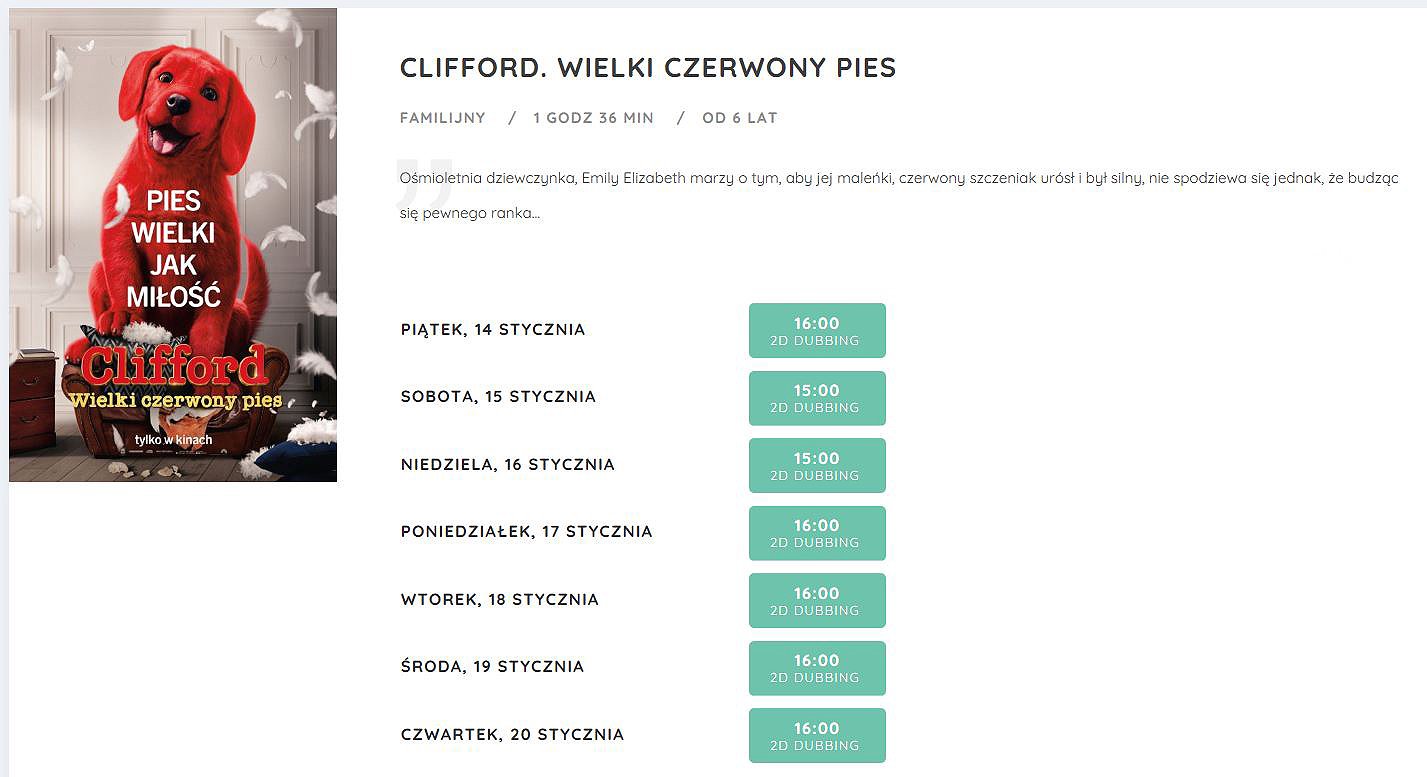Click the Od 6 lat age rating
This screenshot has width=1427, height=777.
(x=740, y=118)
